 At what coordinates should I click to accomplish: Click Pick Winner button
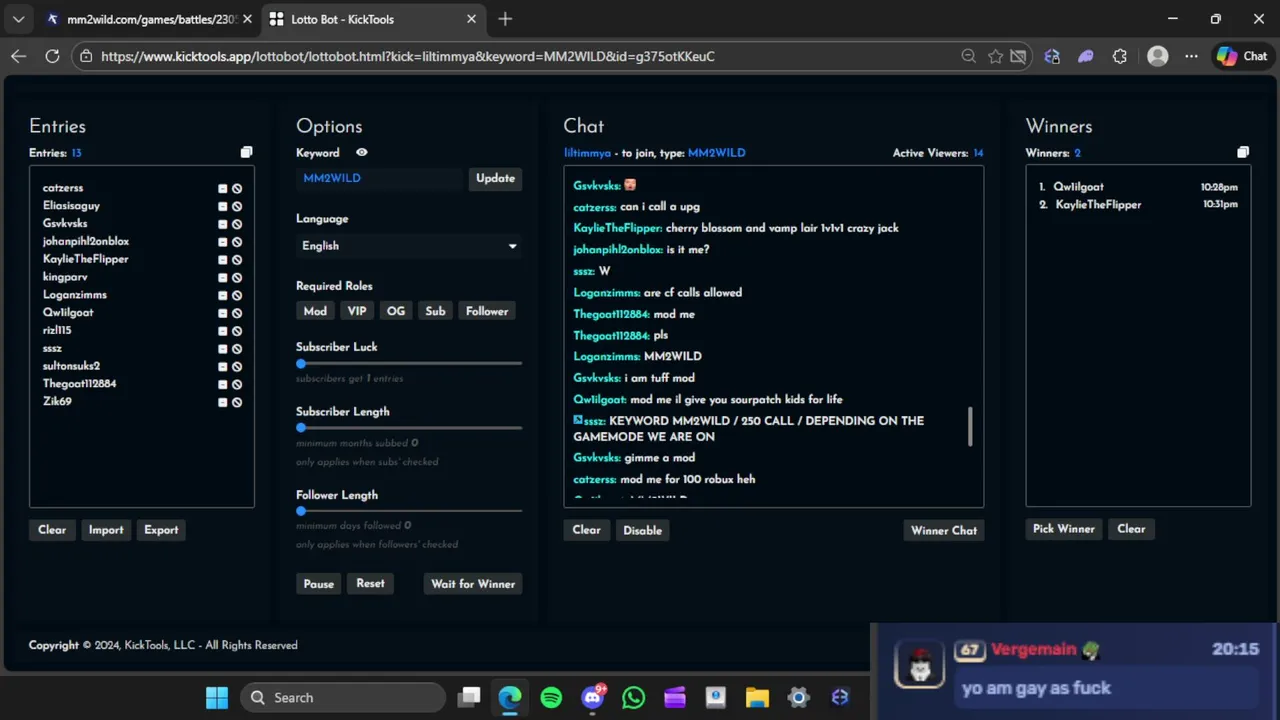coord(1064,529)
